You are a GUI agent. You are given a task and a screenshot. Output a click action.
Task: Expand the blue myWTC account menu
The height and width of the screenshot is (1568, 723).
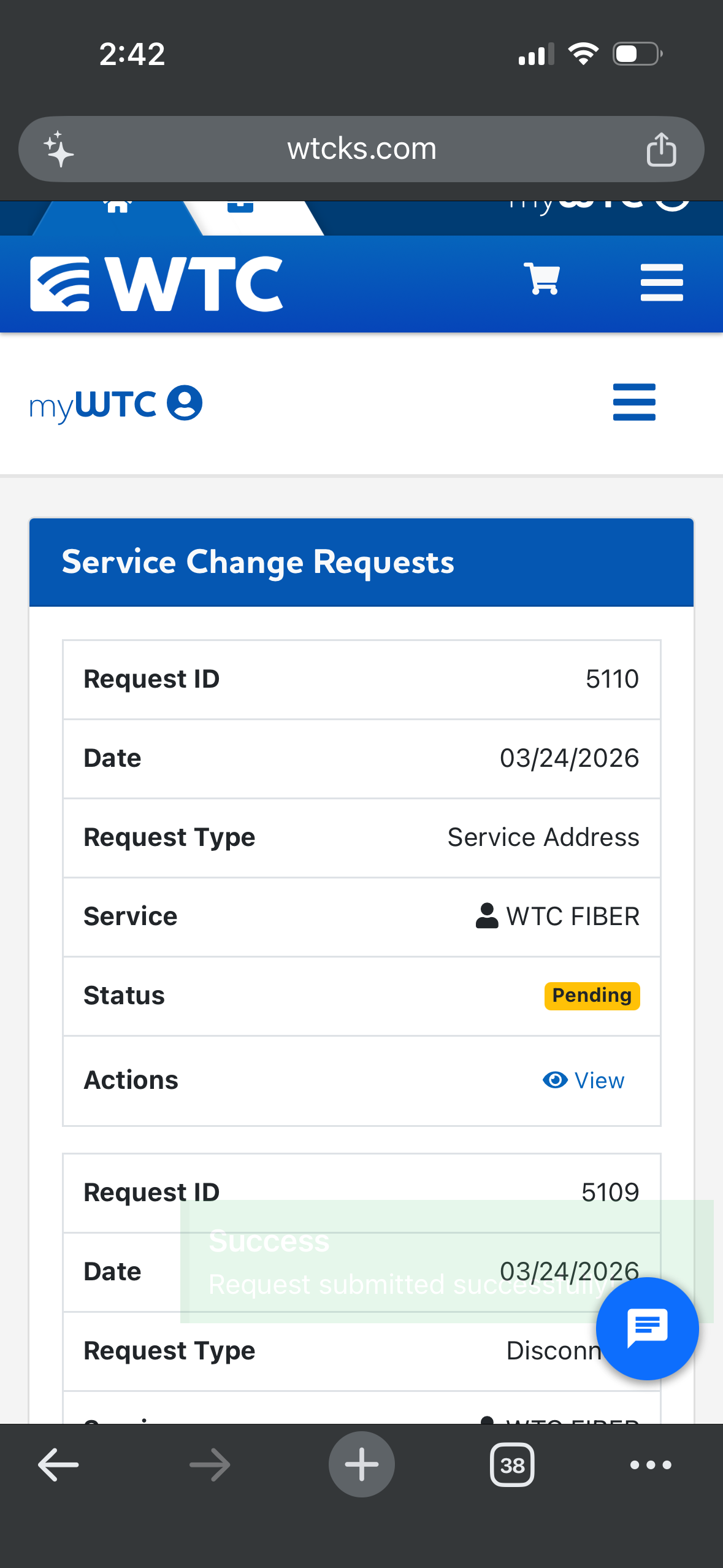[633, 402]
